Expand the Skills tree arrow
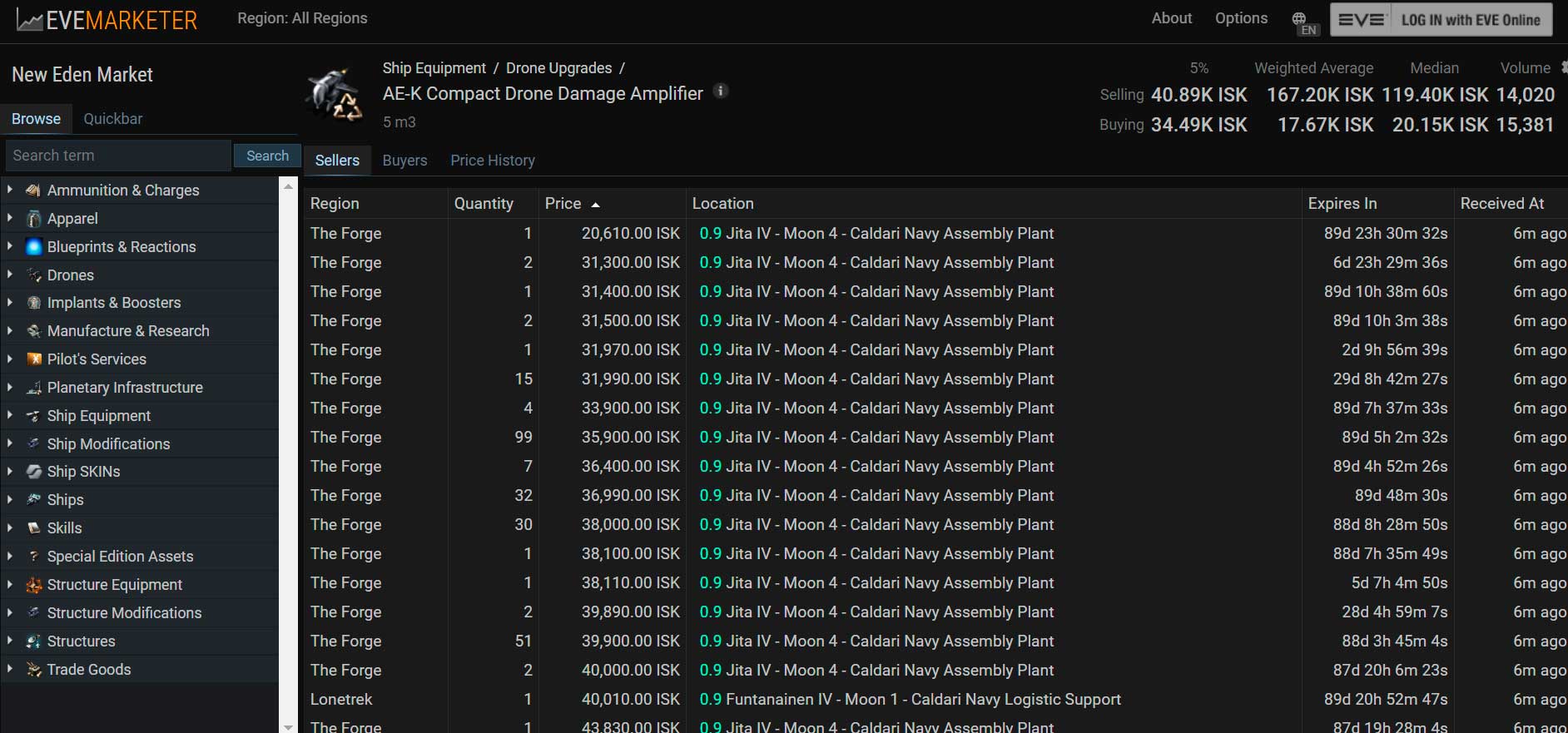 pyautogui.click(x=10, y=527)
